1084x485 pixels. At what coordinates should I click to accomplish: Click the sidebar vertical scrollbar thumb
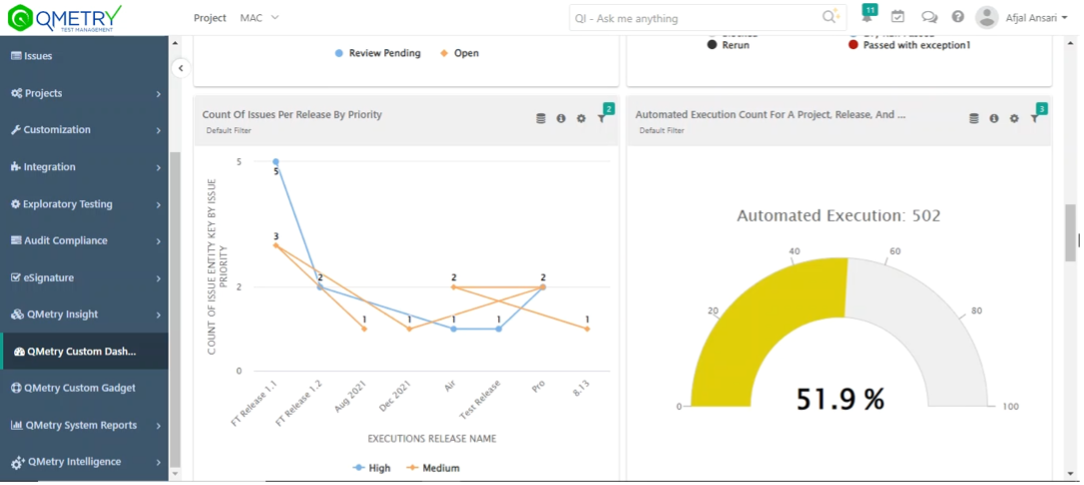(175, 310)
